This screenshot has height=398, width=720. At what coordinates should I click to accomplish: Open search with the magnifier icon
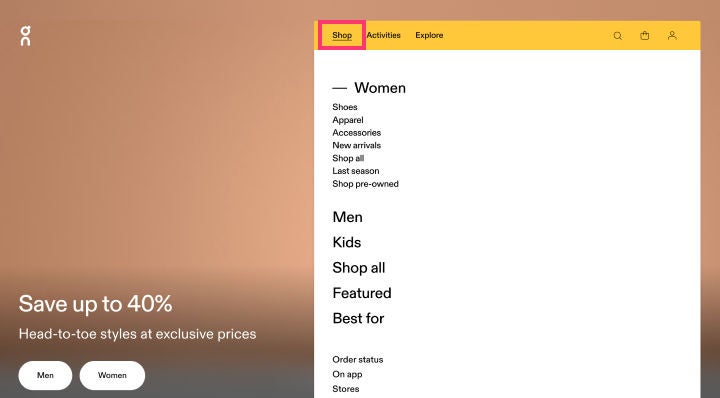(618, 35)
